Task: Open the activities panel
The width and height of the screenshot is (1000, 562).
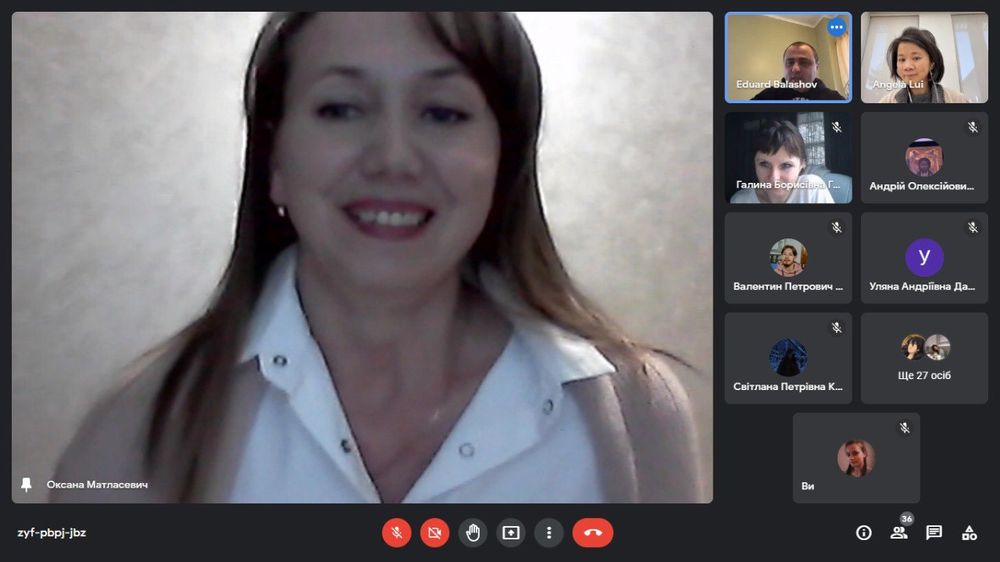Action: coord(969,533)
